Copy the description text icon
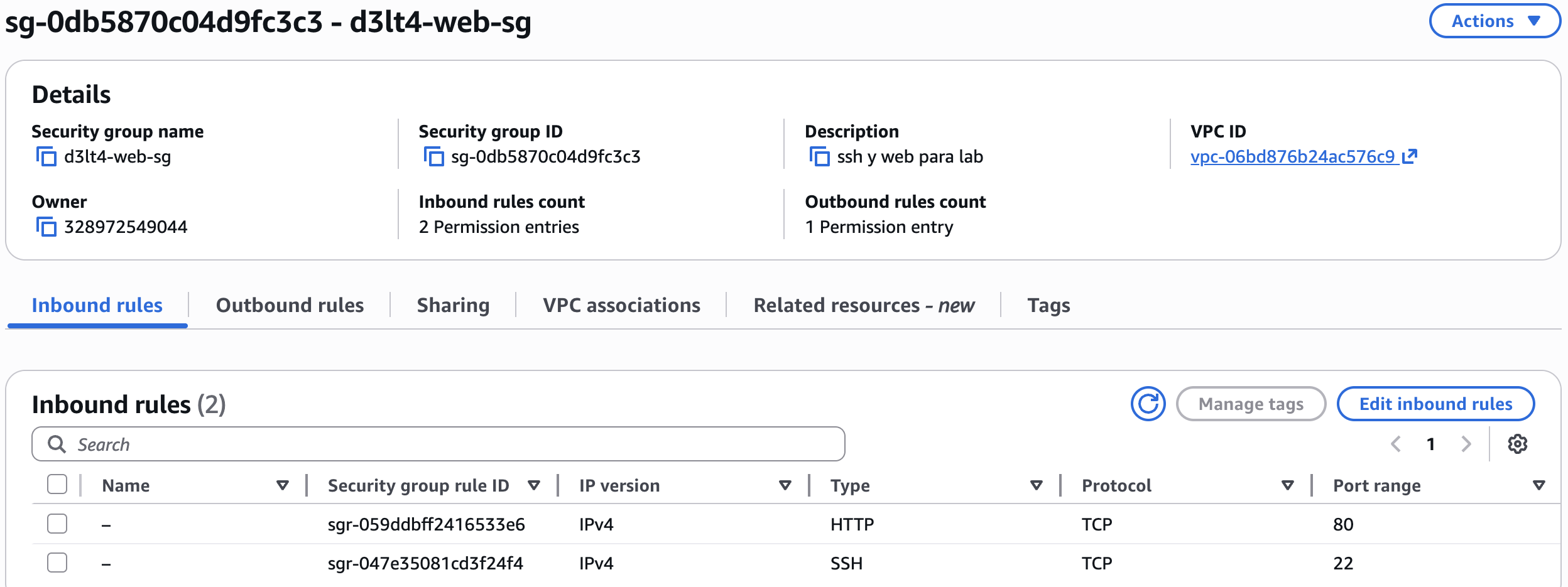 [x=819, y=156]
